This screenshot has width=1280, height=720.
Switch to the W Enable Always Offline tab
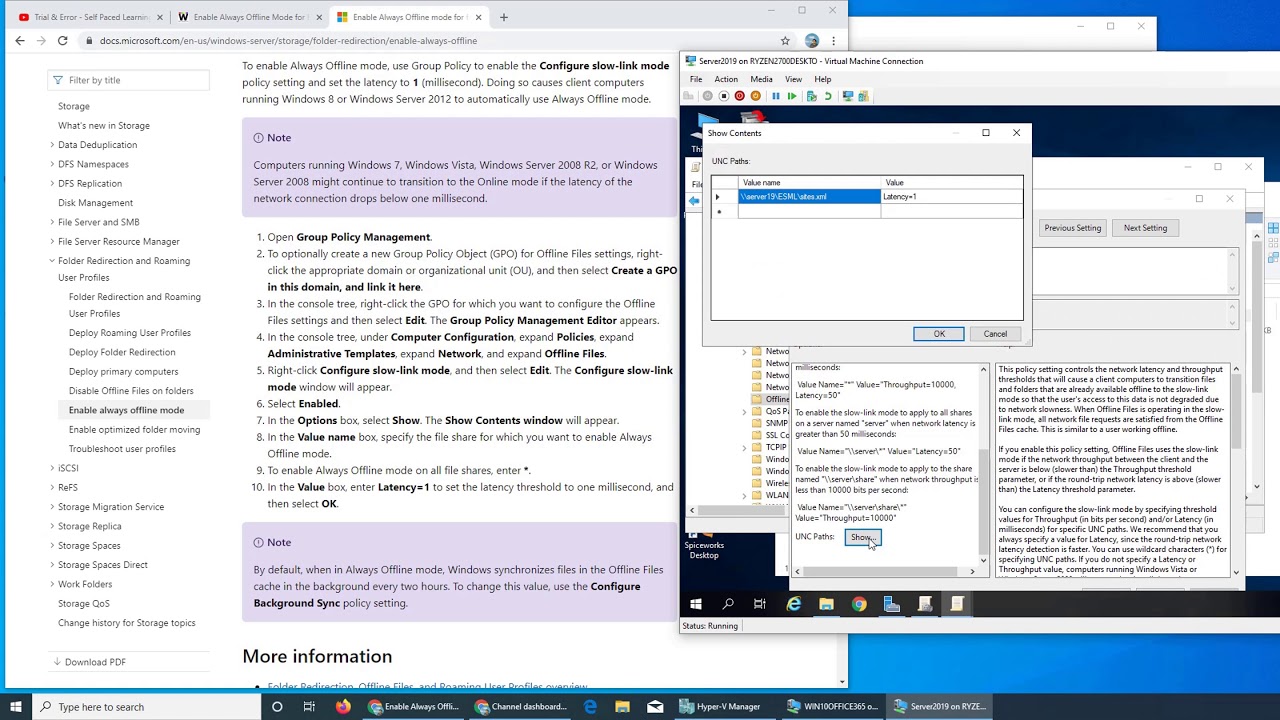click(x=248, y=17)
